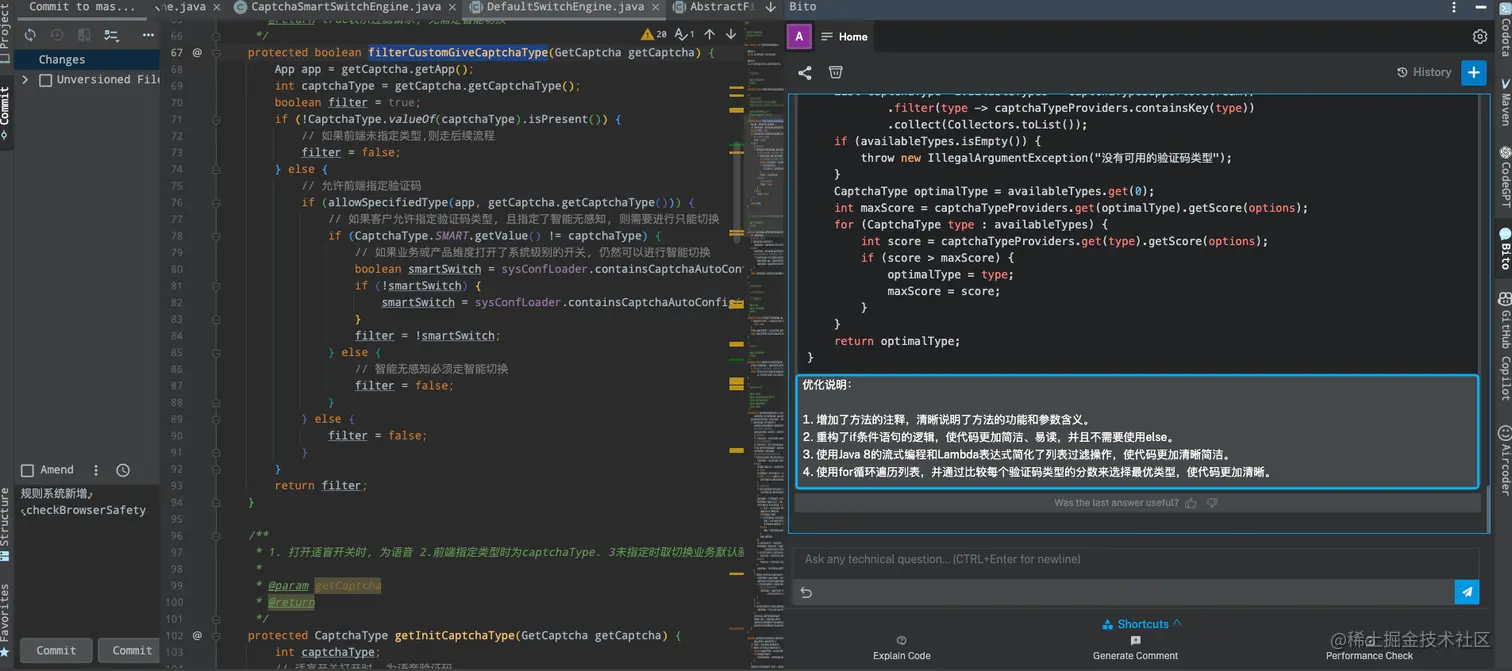
Task: Mark last answer useful thumbs up
Action: coord(1190,503)
